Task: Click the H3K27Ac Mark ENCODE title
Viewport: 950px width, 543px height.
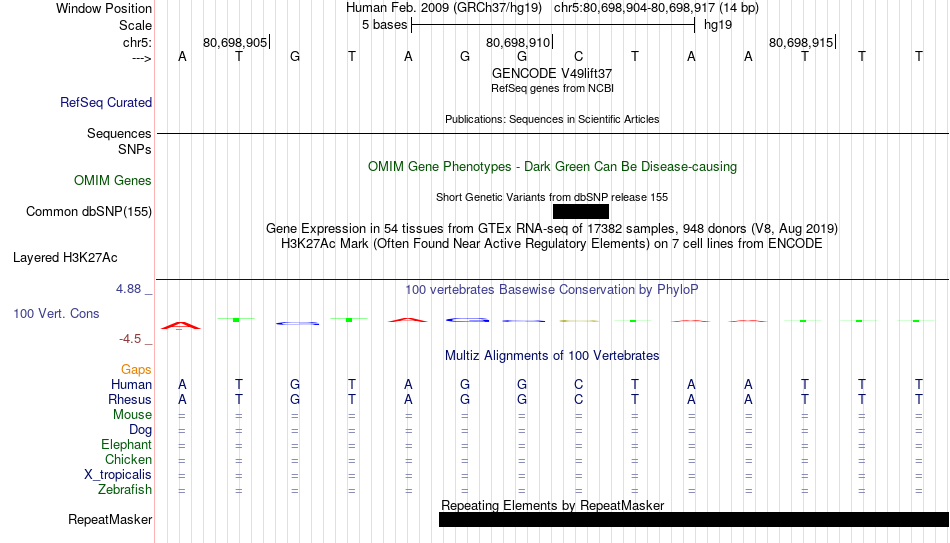Action: [552, 244]
